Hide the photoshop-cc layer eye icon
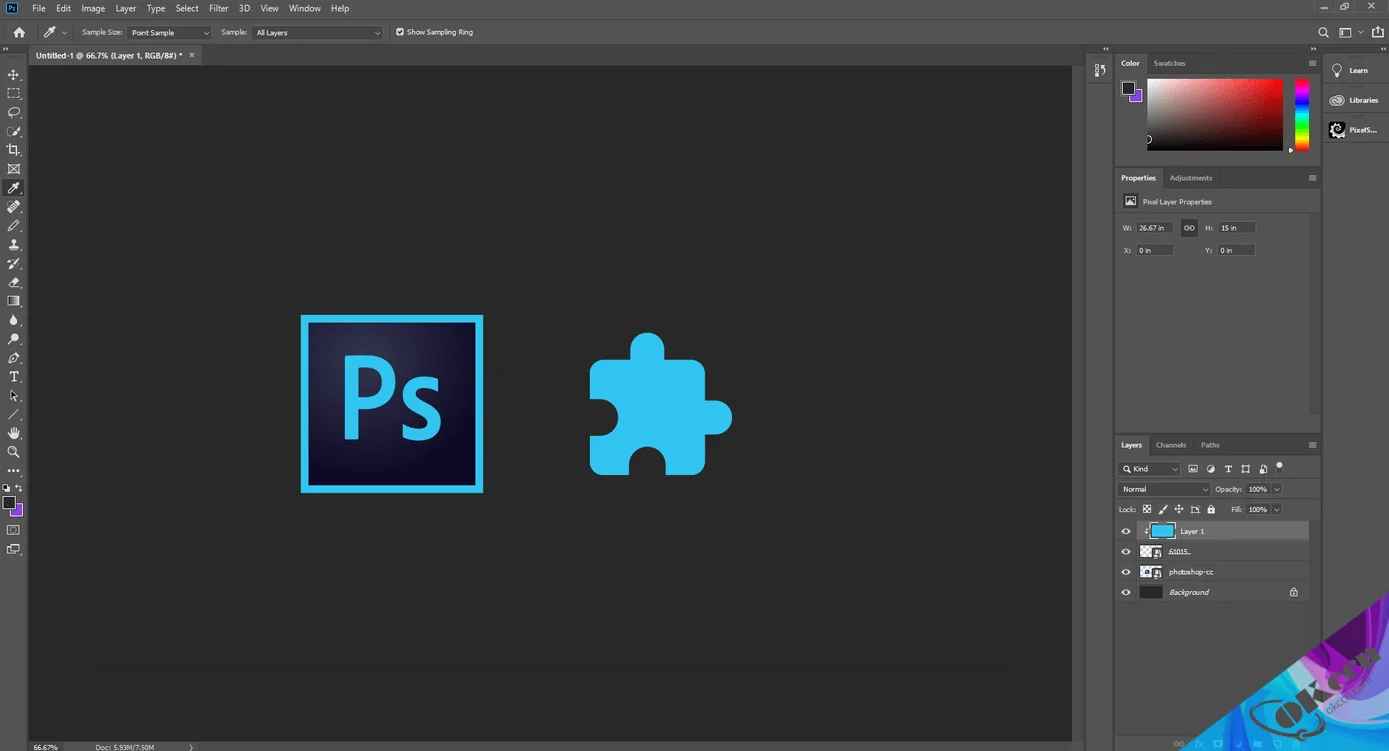Screen dimensions: 1389x751 pyautogui.click(x=1126, y=572)
